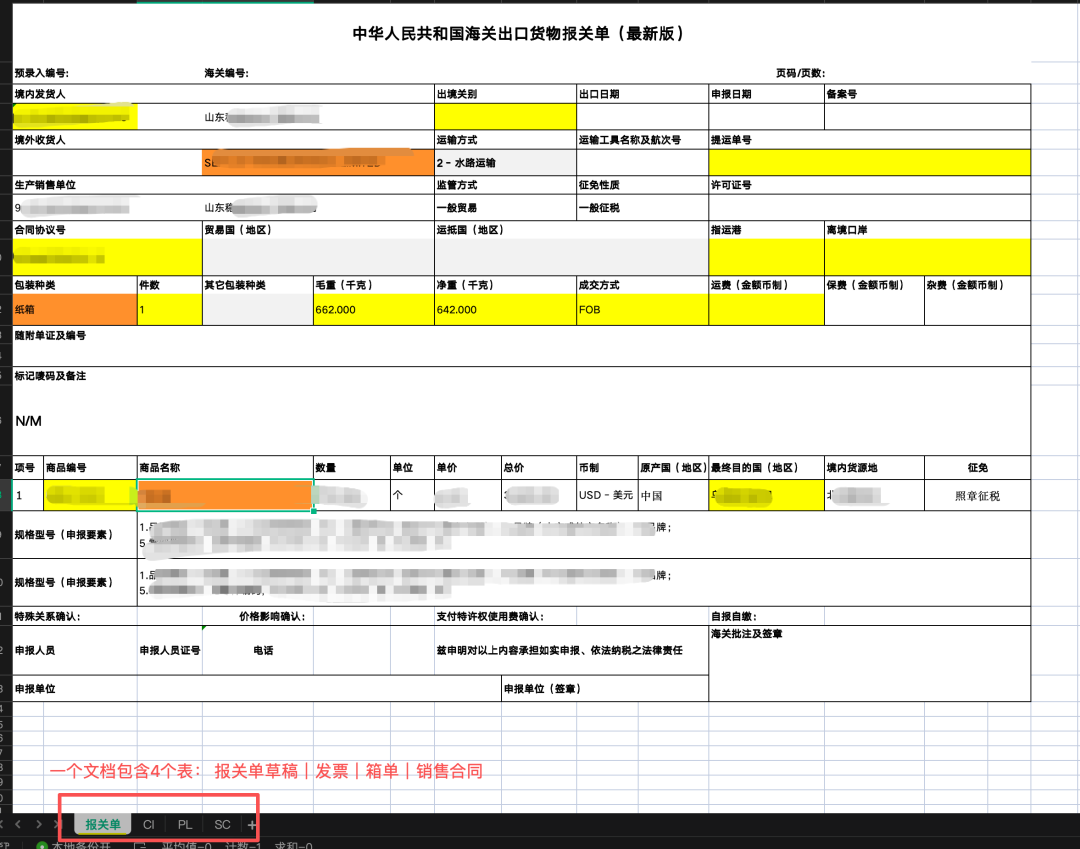1080x849 pixels.
Task: Select the 境内货源地 column header
Action: pyautogui.click(x=874, y=468)
